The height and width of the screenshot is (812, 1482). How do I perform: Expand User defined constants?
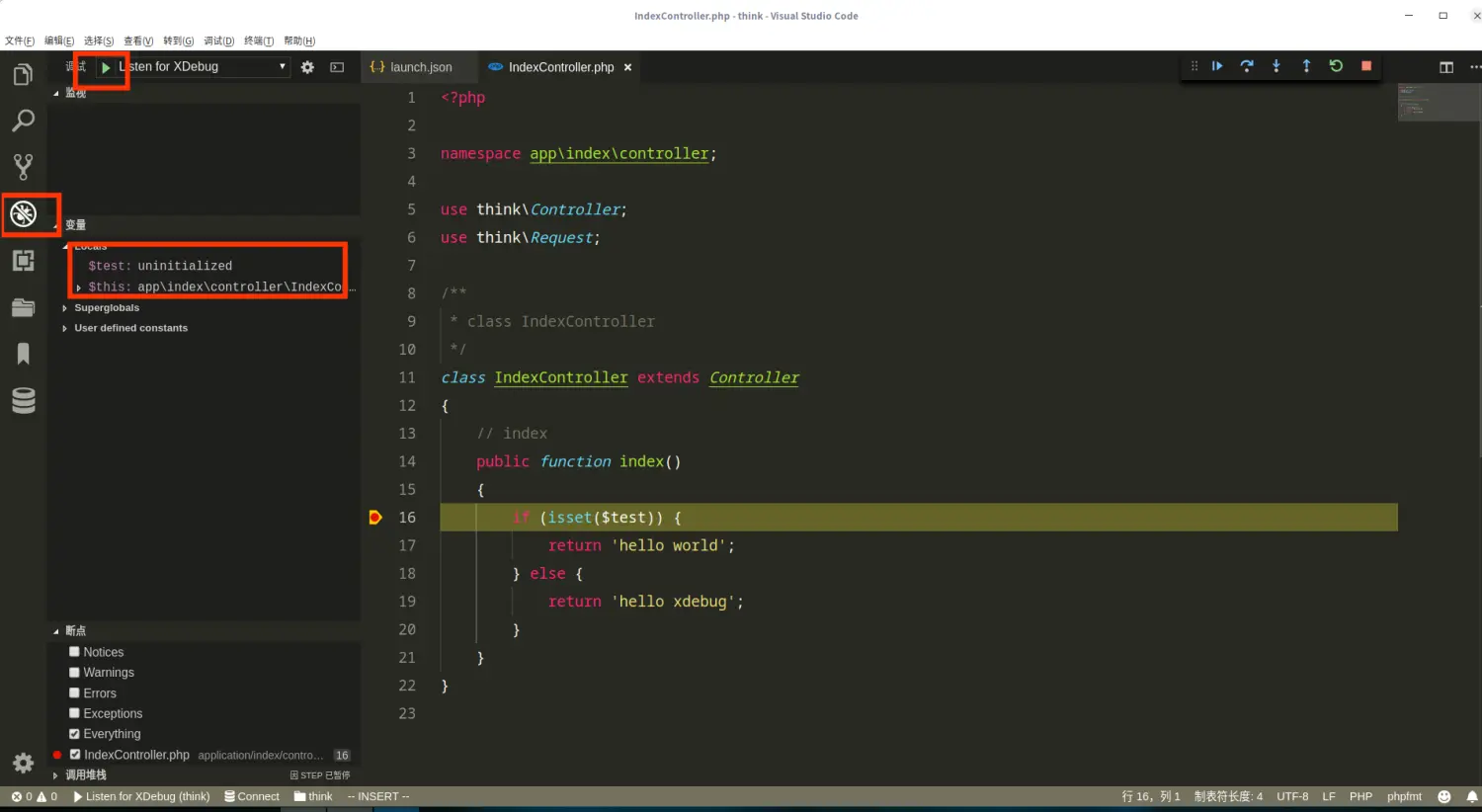65,328
